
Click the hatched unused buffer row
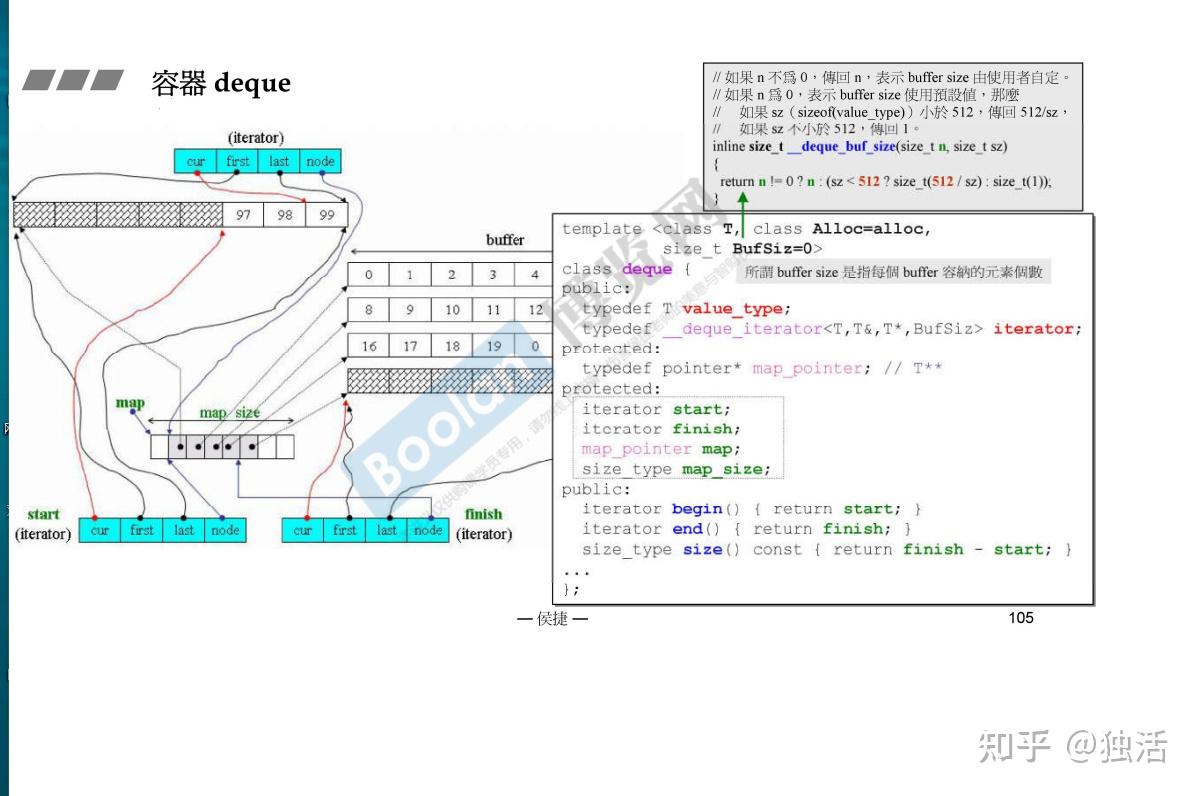click(450, 380)
